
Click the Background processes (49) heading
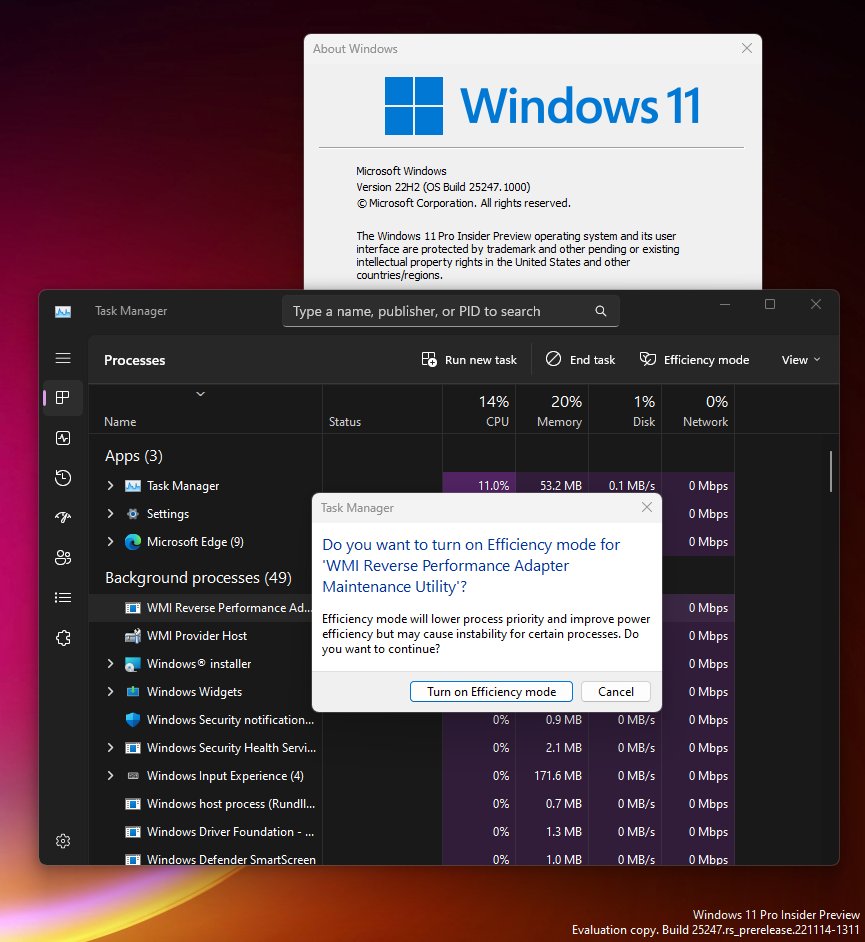(x=198, y=578)
